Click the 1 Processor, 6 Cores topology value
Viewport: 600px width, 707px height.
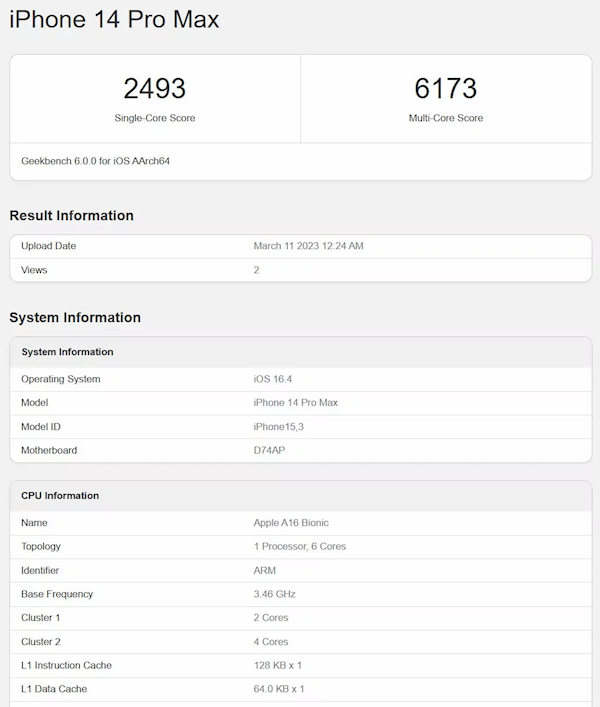pos(300,547)
